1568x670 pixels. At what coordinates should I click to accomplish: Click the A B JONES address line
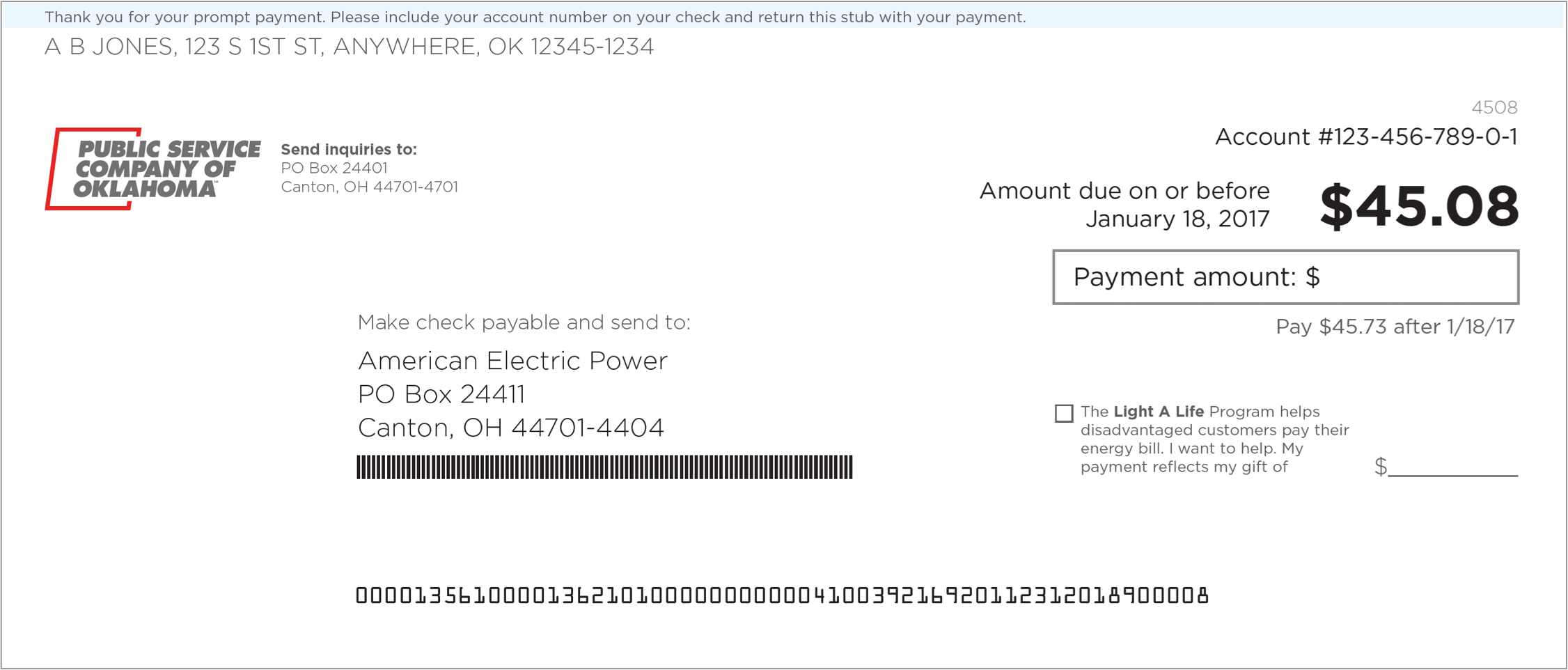[349, 47]
